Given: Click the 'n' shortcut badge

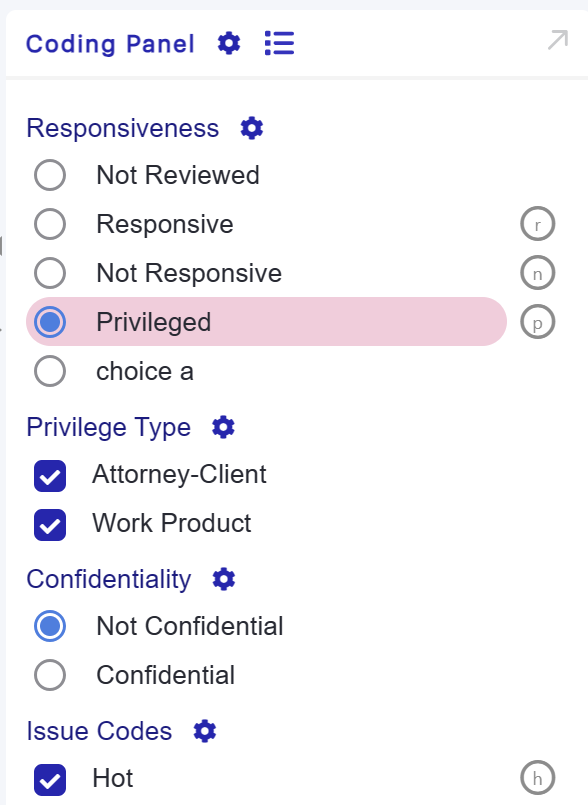Looking at the screenshot, I should pyautogui.click(x=538, y=273).
